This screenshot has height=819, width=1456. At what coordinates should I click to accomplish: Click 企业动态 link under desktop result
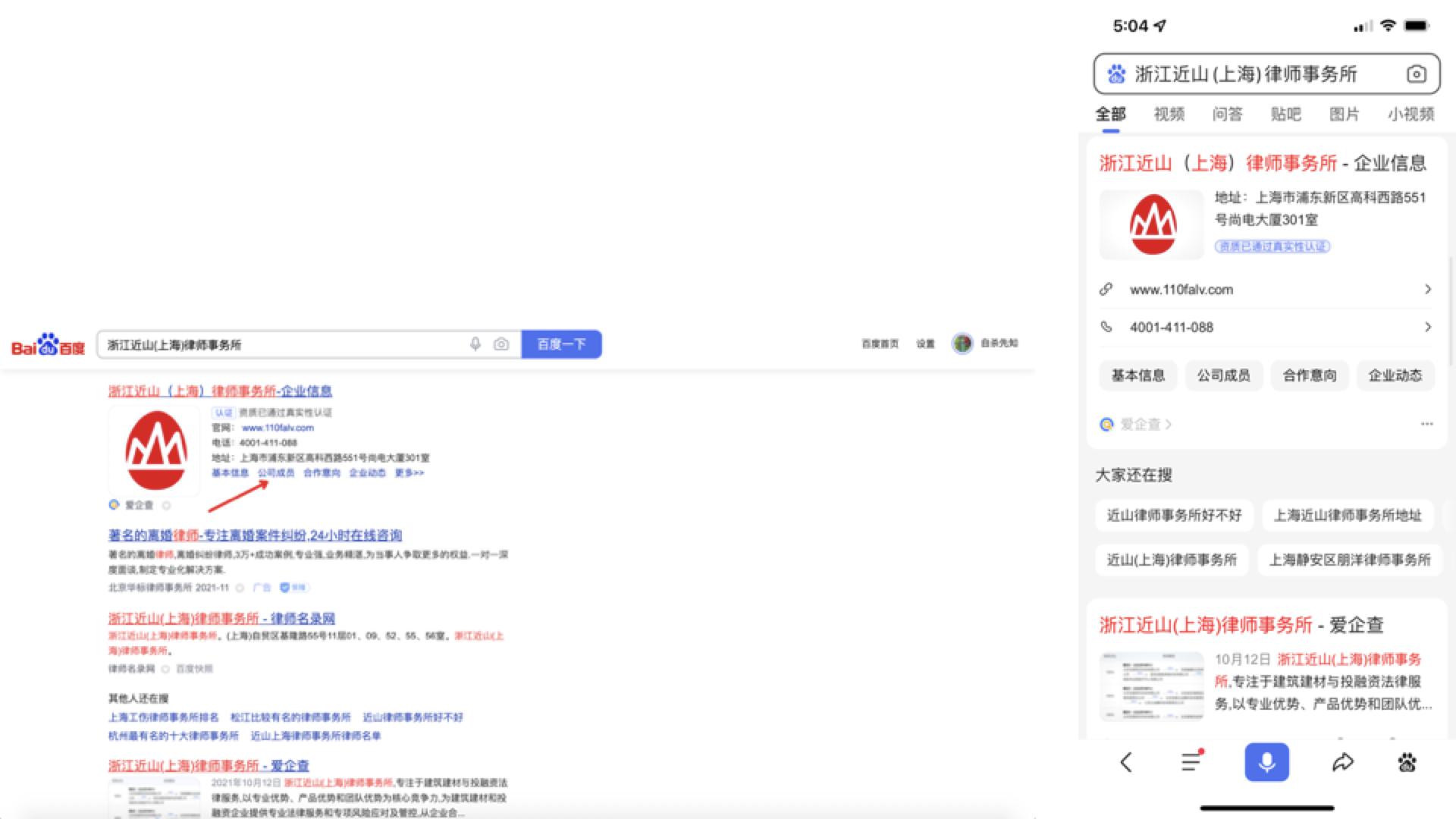pos(367,472)
